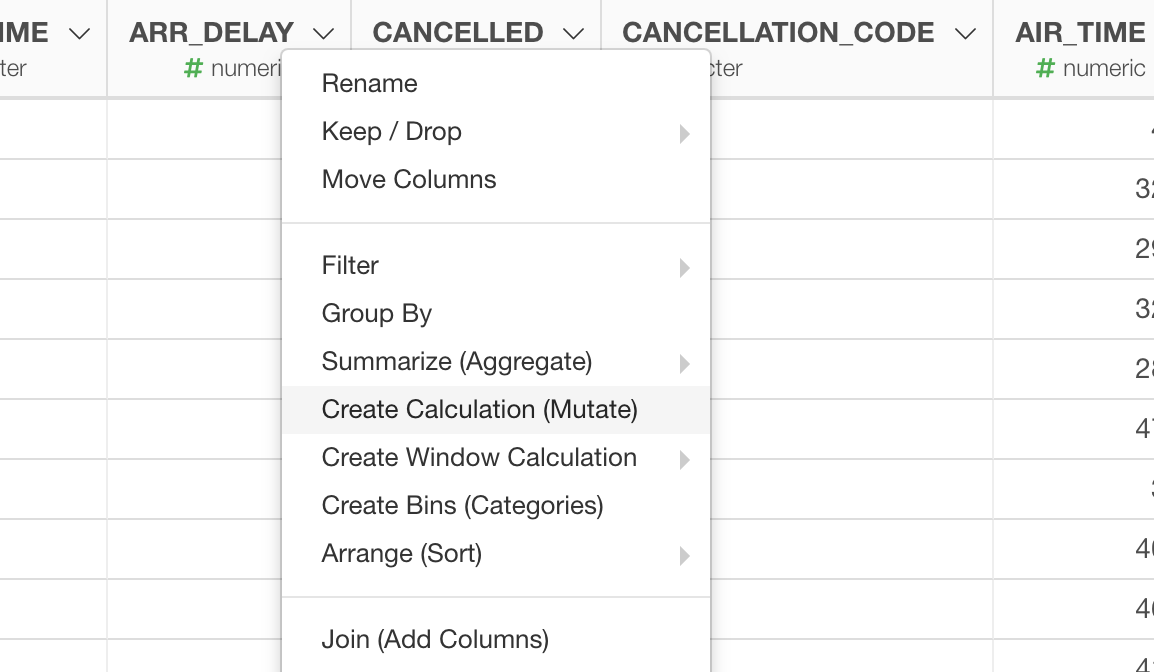The height and width of the screenshot is (672, 1154).
Task: Choose Create Calculation (Mutate)
Action: (496, 409)
